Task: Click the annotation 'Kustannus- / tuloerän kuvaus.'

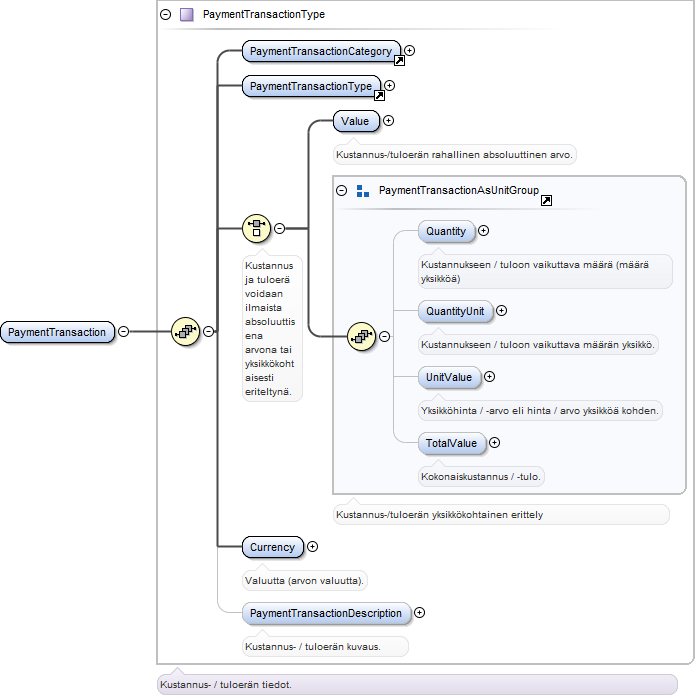Action: coord(325,646)
